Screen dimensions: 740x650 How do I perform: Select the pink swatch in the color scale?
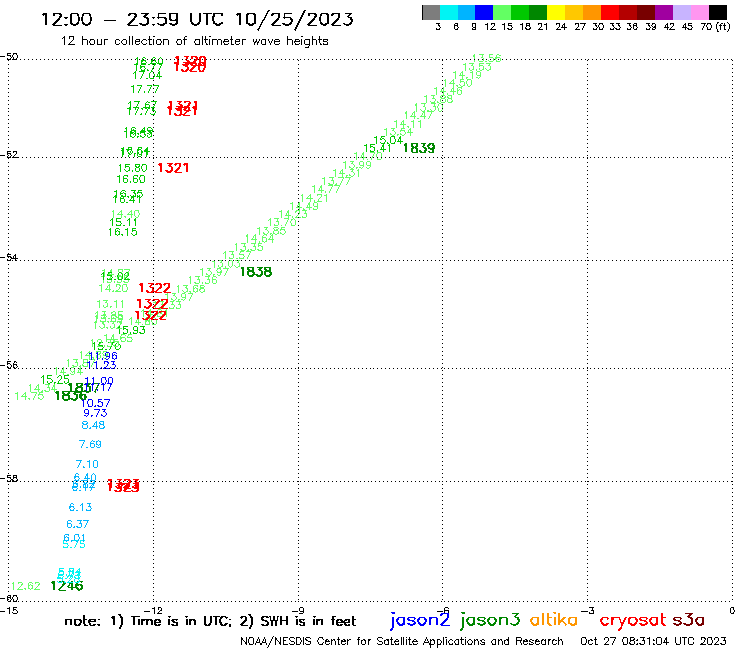point(699,12)
